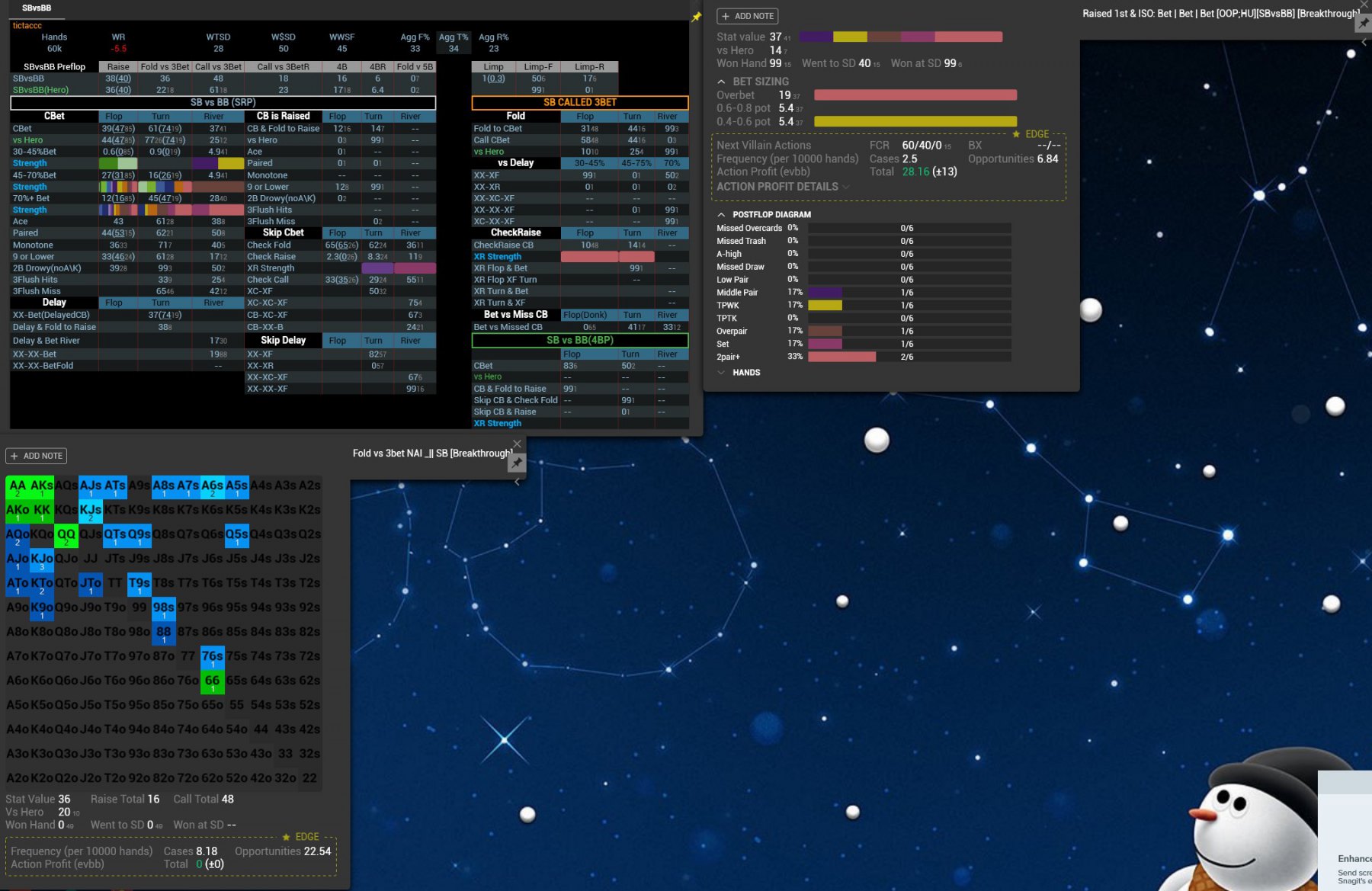Select the SB CALLED 3BET section header
The height and width of the screenshot is (891, 1372).
tap(579, 102)
